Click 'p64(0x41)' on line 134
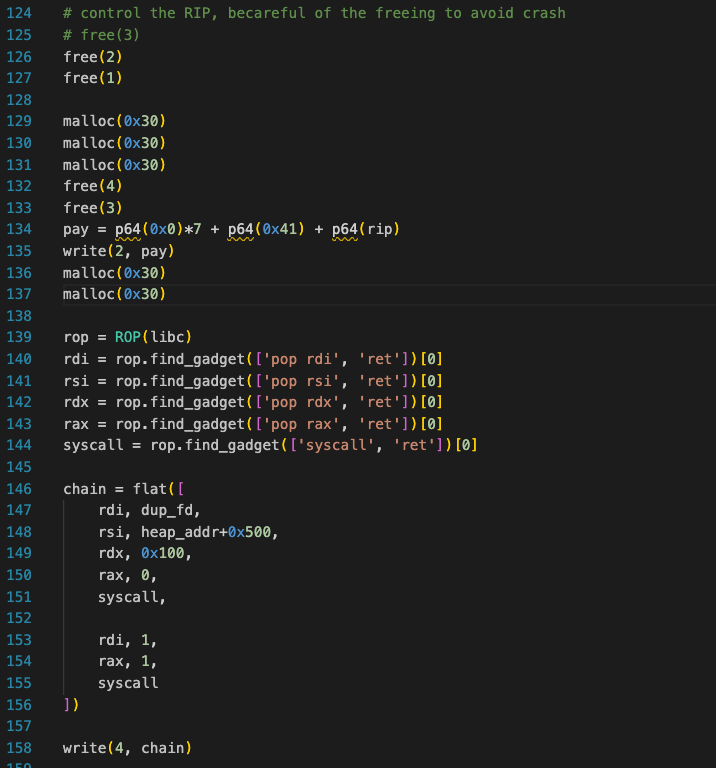716x768 pixels. pyautogui.click(x=266, y=229)
